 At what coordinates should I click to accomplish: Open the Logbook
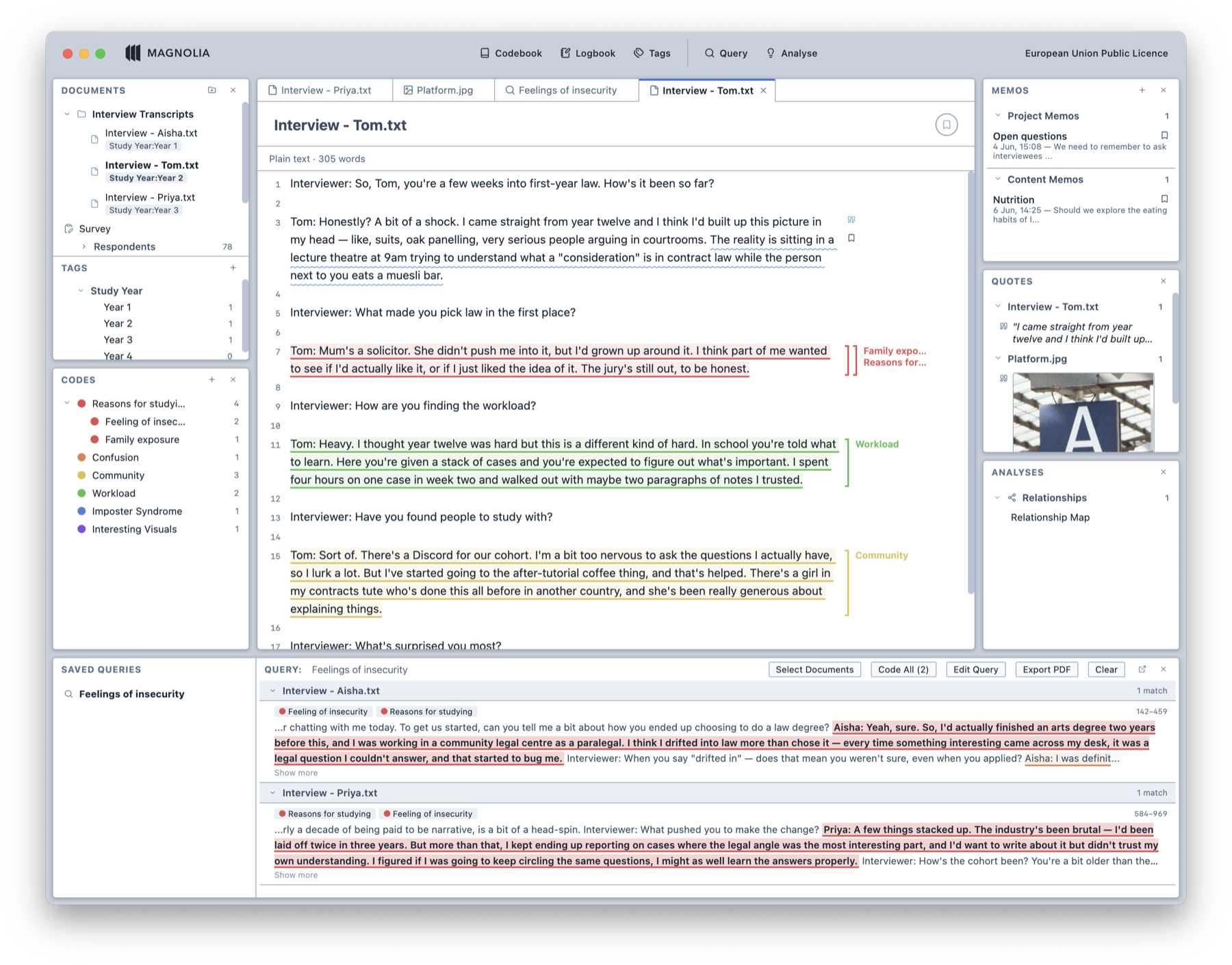587,53
